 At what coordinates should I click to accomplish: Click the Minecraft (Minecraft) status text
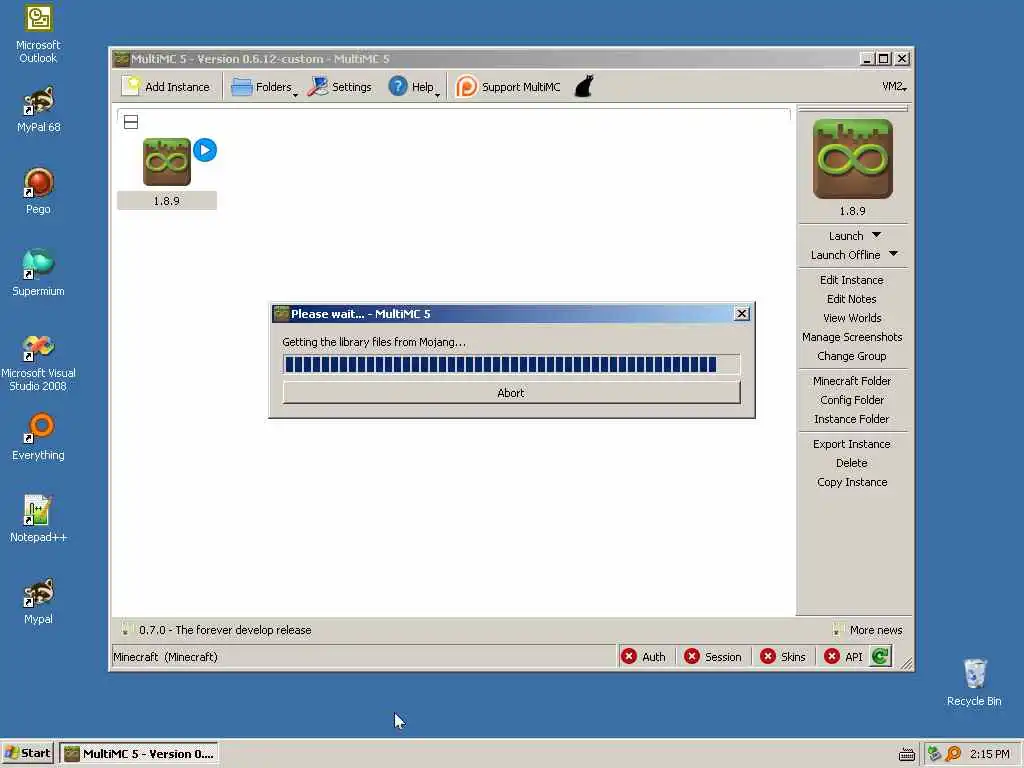pos(165,657)
